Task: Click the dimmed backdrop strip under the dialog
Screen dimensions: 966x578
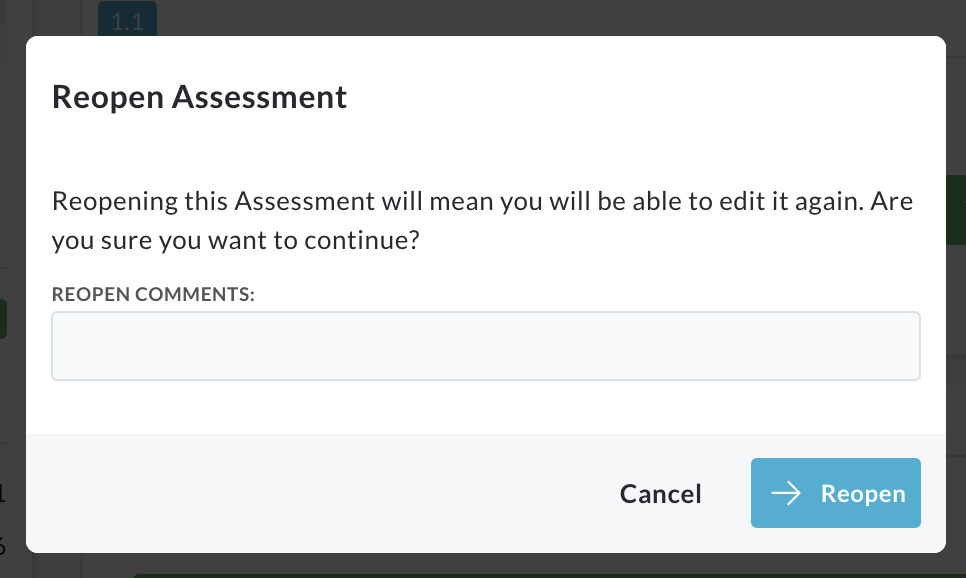Action: 485,565
